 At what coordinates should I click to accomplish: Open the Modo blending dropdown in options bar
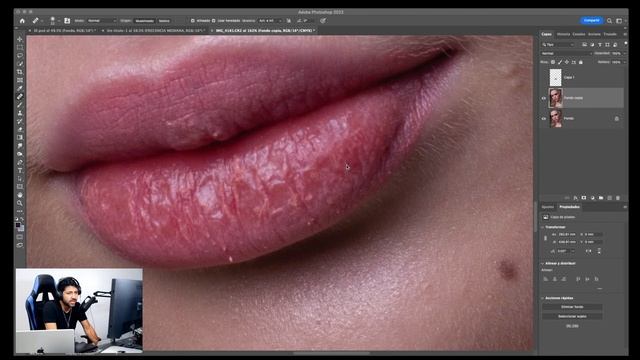pyautogui.click(x=101, y=20)
